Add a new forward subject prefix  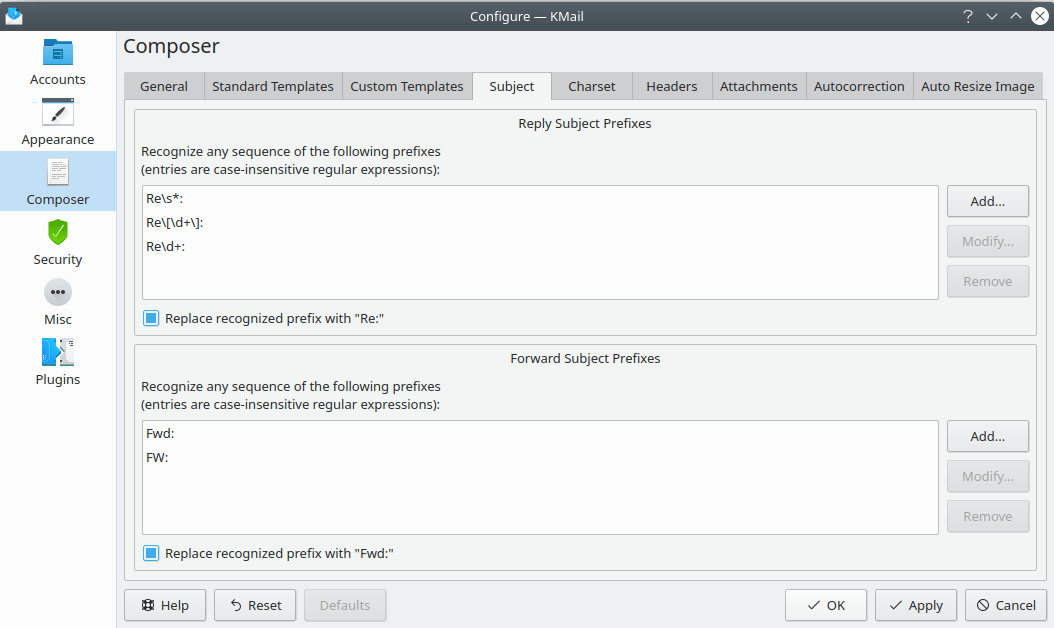pos(987,436)
